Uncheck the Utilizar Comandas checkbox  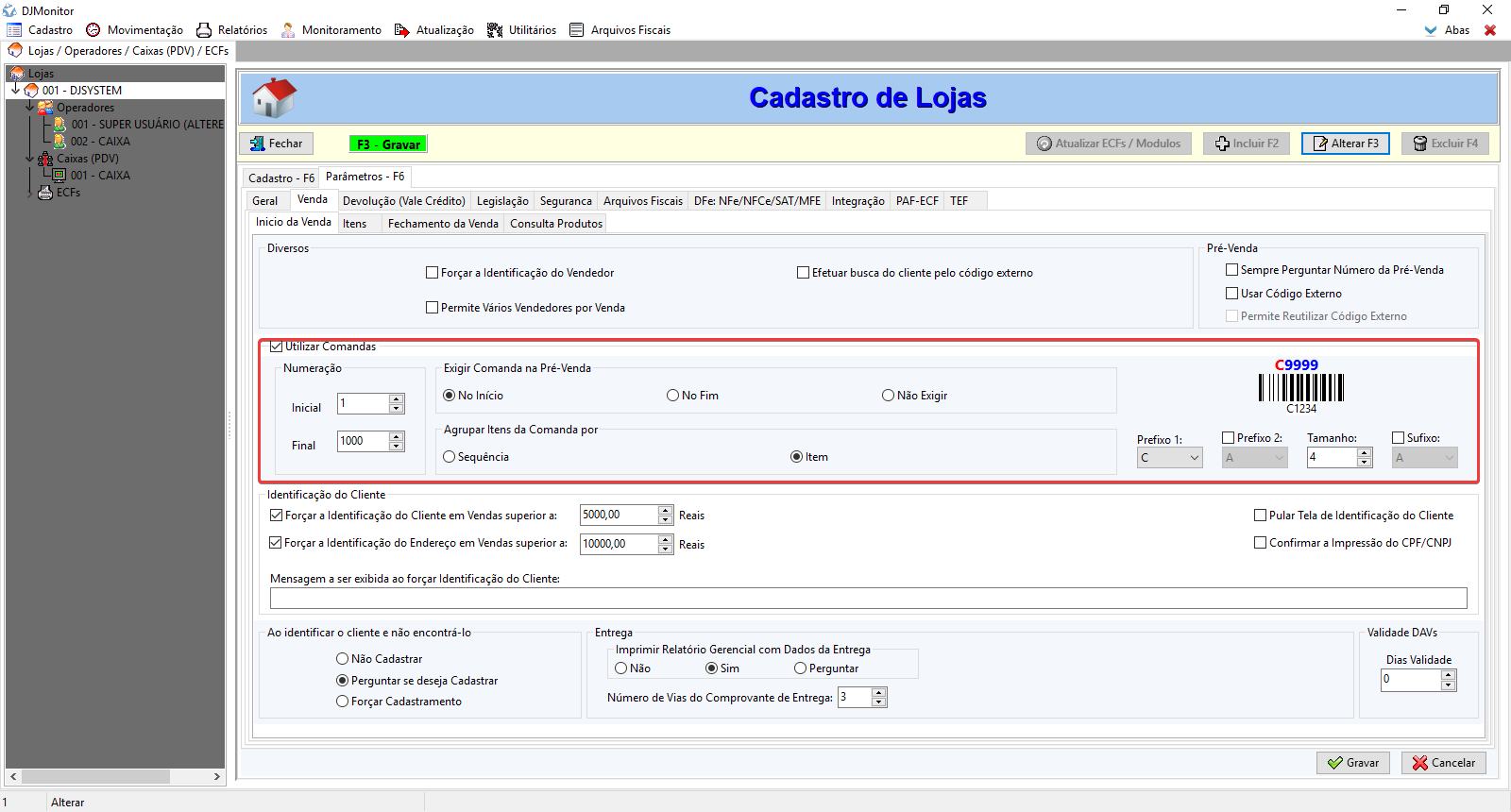[277, 347]
